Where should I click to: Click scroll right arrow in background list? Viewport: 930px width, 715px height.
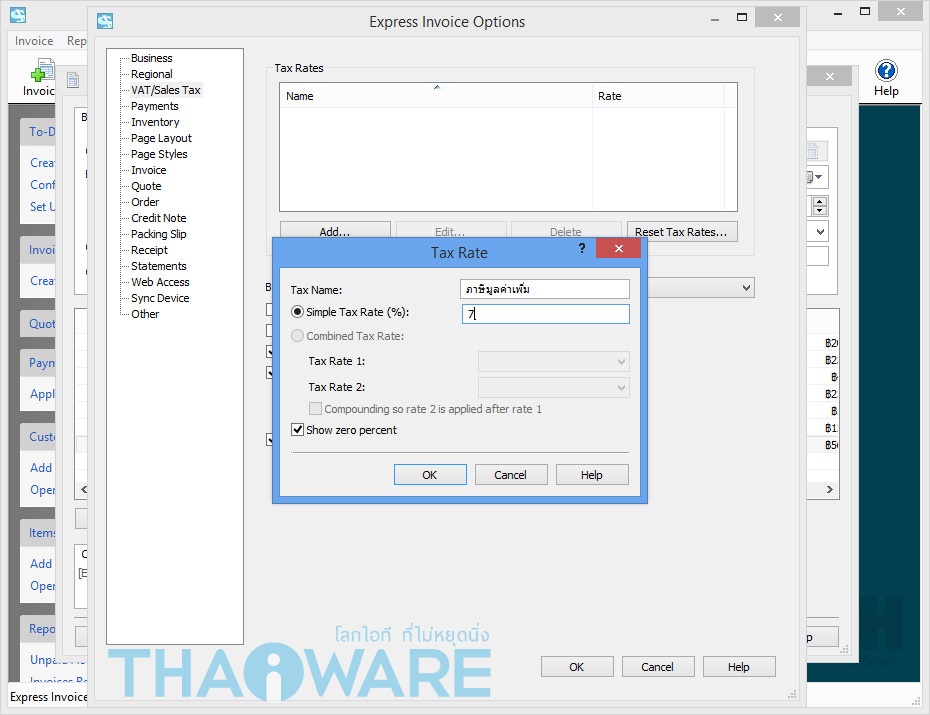click(x=830, y=490)
